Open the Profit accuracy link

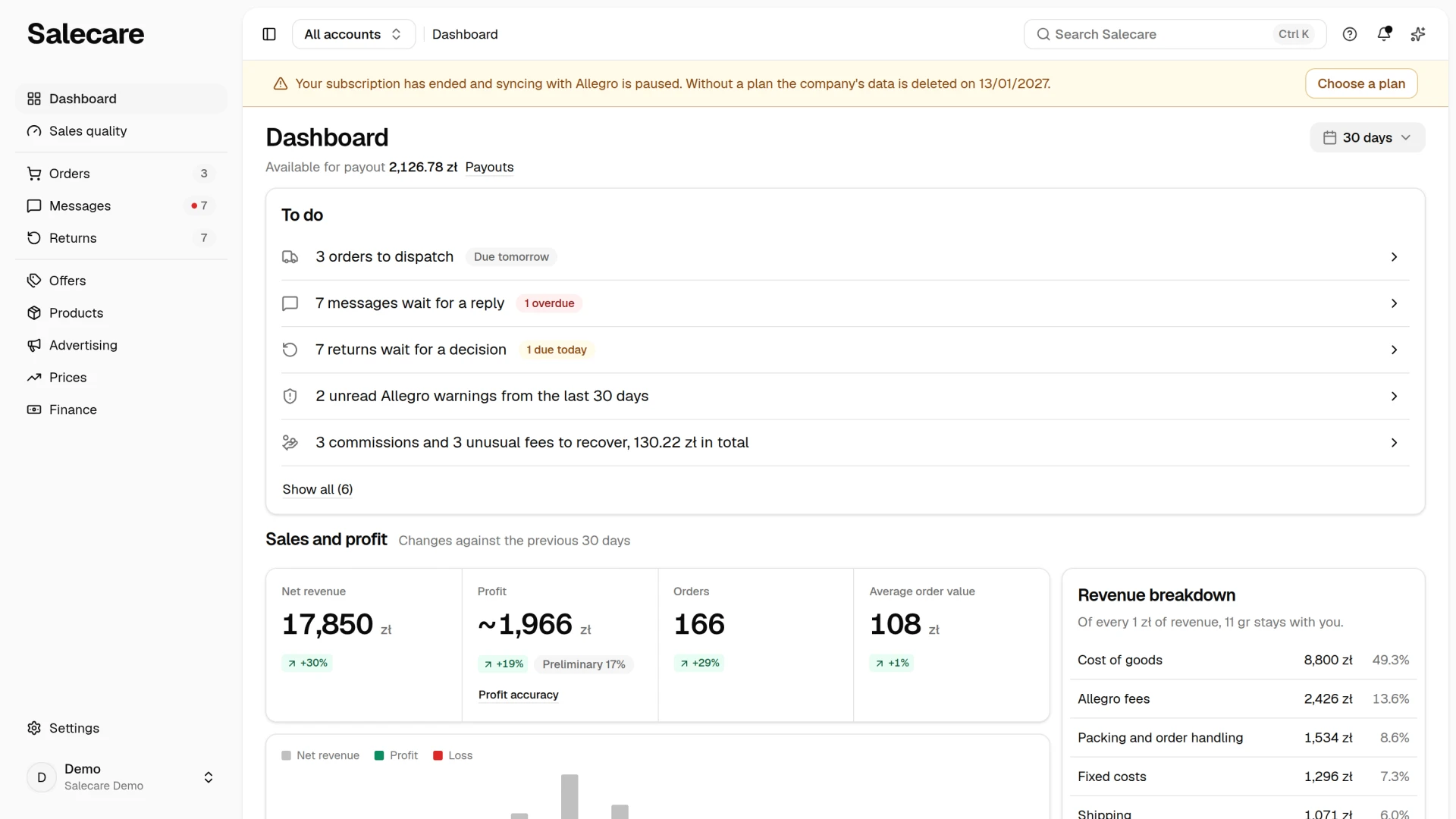point(519,695)
